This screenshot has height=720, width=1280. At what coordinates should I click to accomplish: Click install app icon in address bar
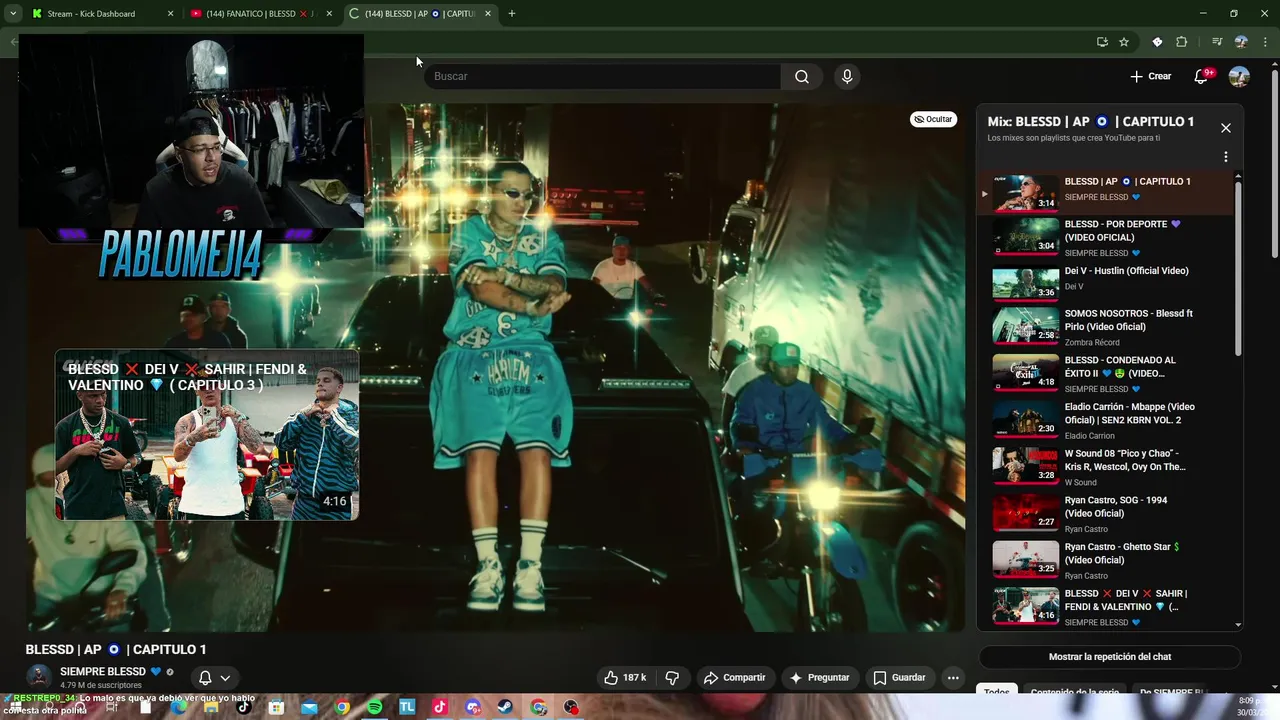pos(1102,42)
